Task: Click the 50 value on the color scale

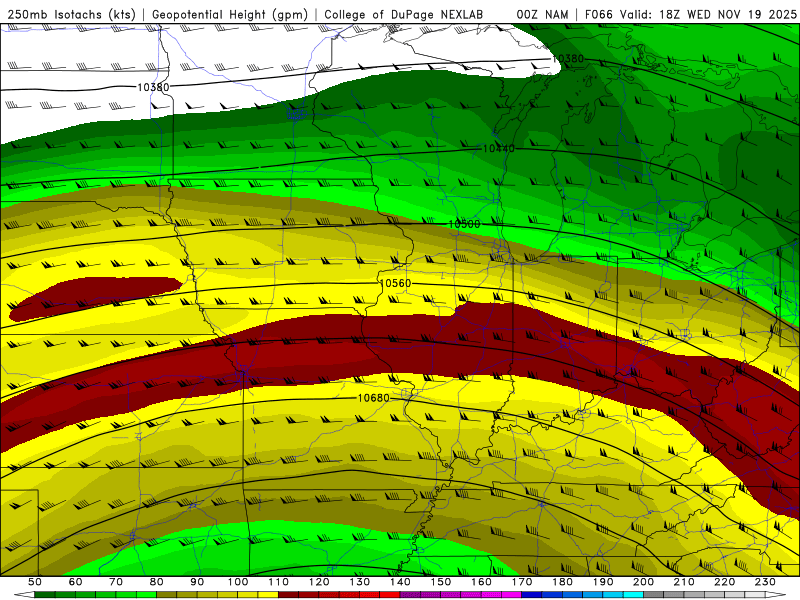Action: pyautogui.click(x=35, y=582)
